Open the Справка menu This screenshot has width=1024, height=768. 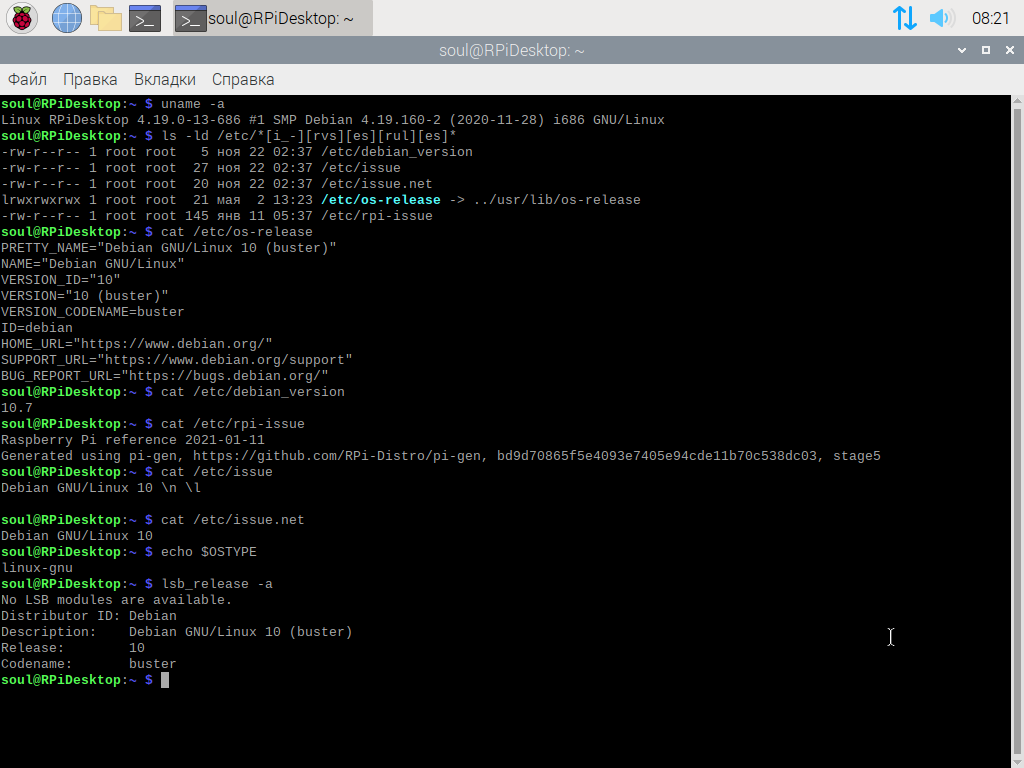(243, 80)
